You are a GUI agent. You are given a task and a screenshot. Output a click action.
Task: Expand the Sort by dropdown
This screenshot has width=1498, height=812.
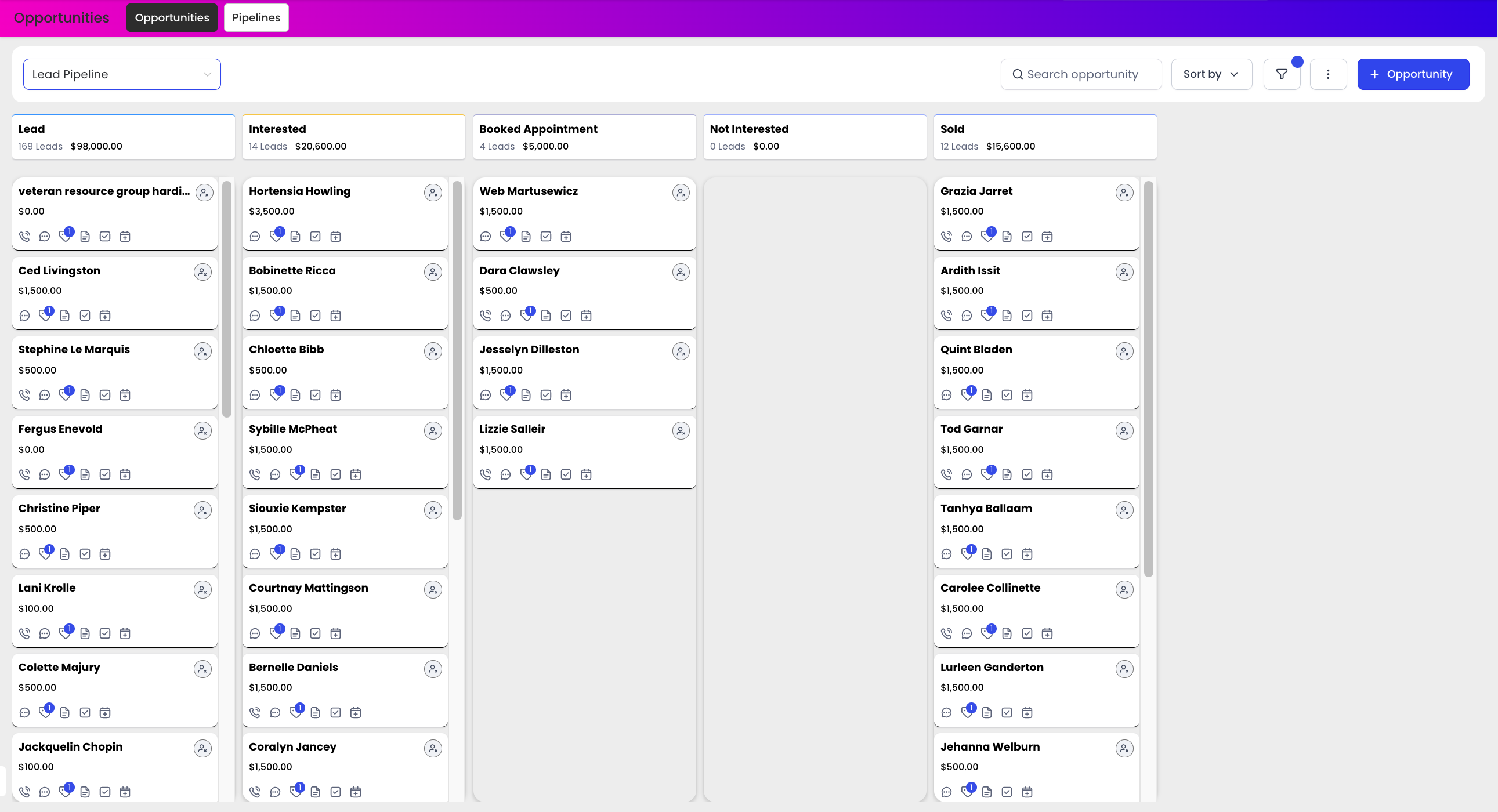click(x=1211, y=74)
